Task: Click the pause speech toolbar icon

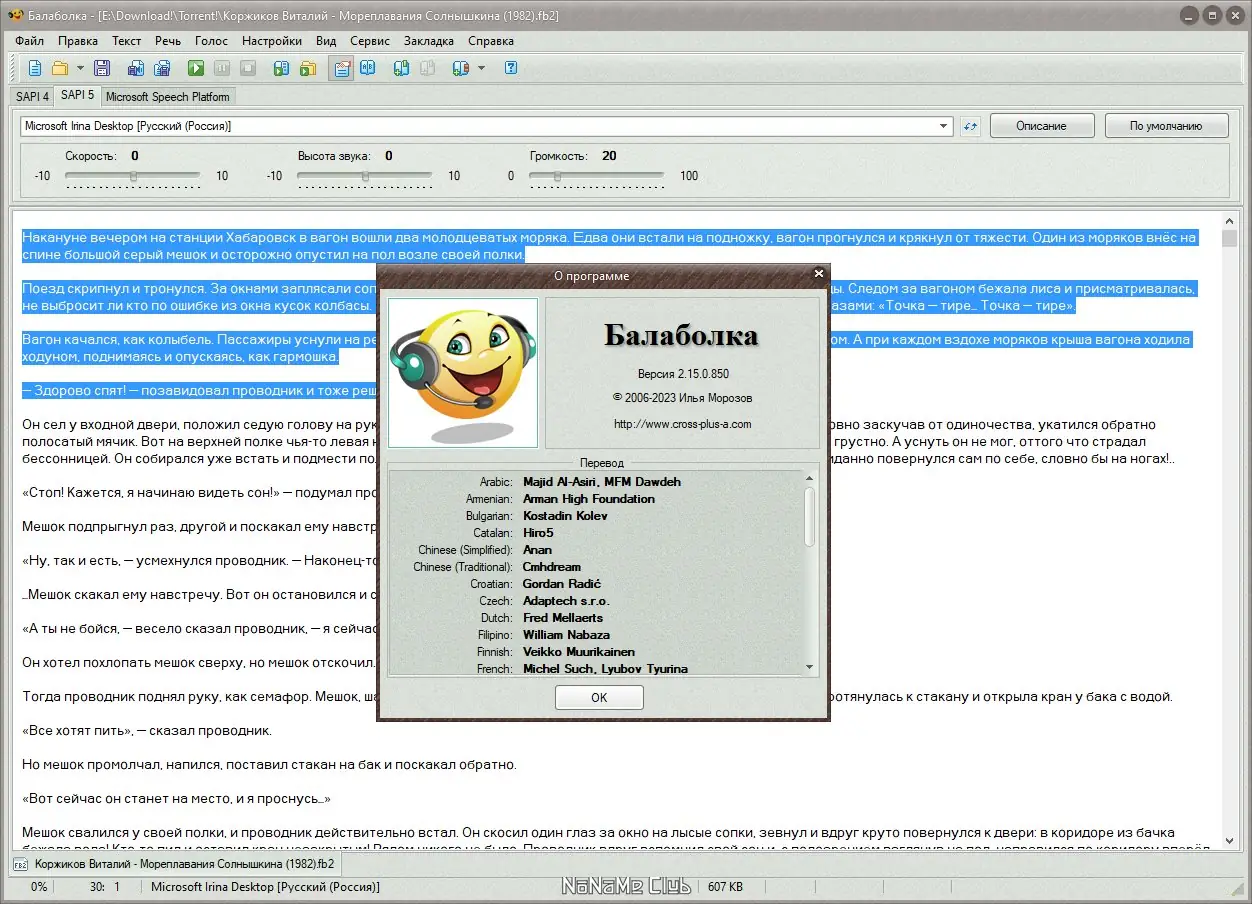Action: coord(221,68)
